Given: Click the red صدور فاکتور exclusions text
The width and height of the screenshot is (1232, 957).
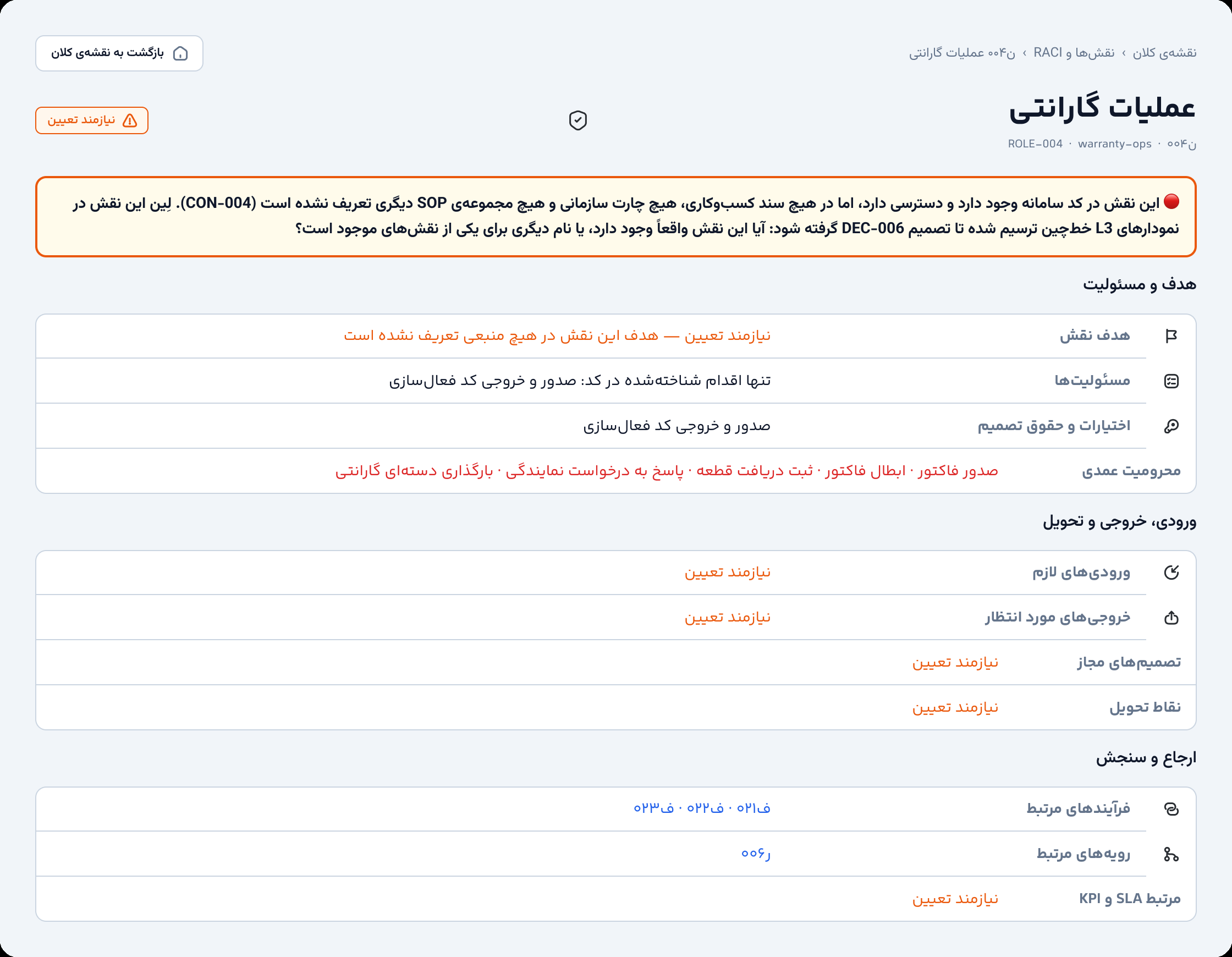Looking at the screenshot, I should click(667, 471).
